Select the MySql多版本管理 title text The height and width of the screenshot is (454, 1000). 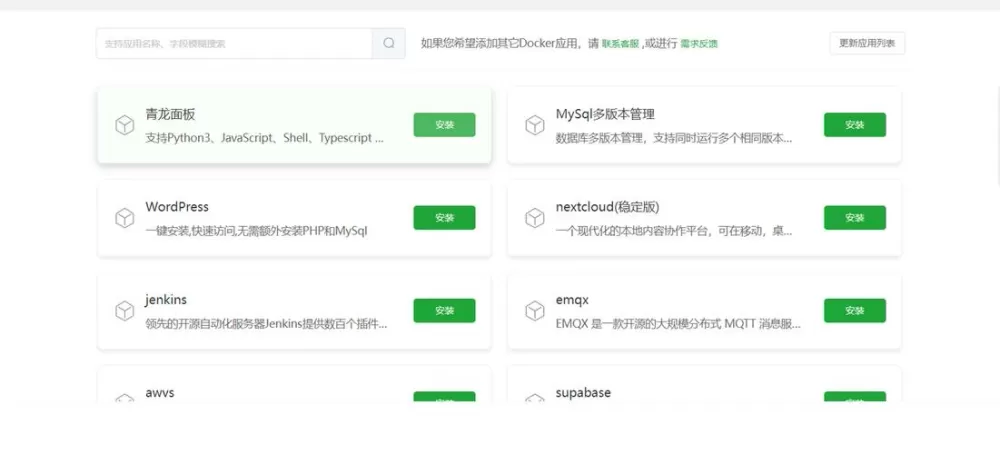pyautogui.click(x=605, y=115)
